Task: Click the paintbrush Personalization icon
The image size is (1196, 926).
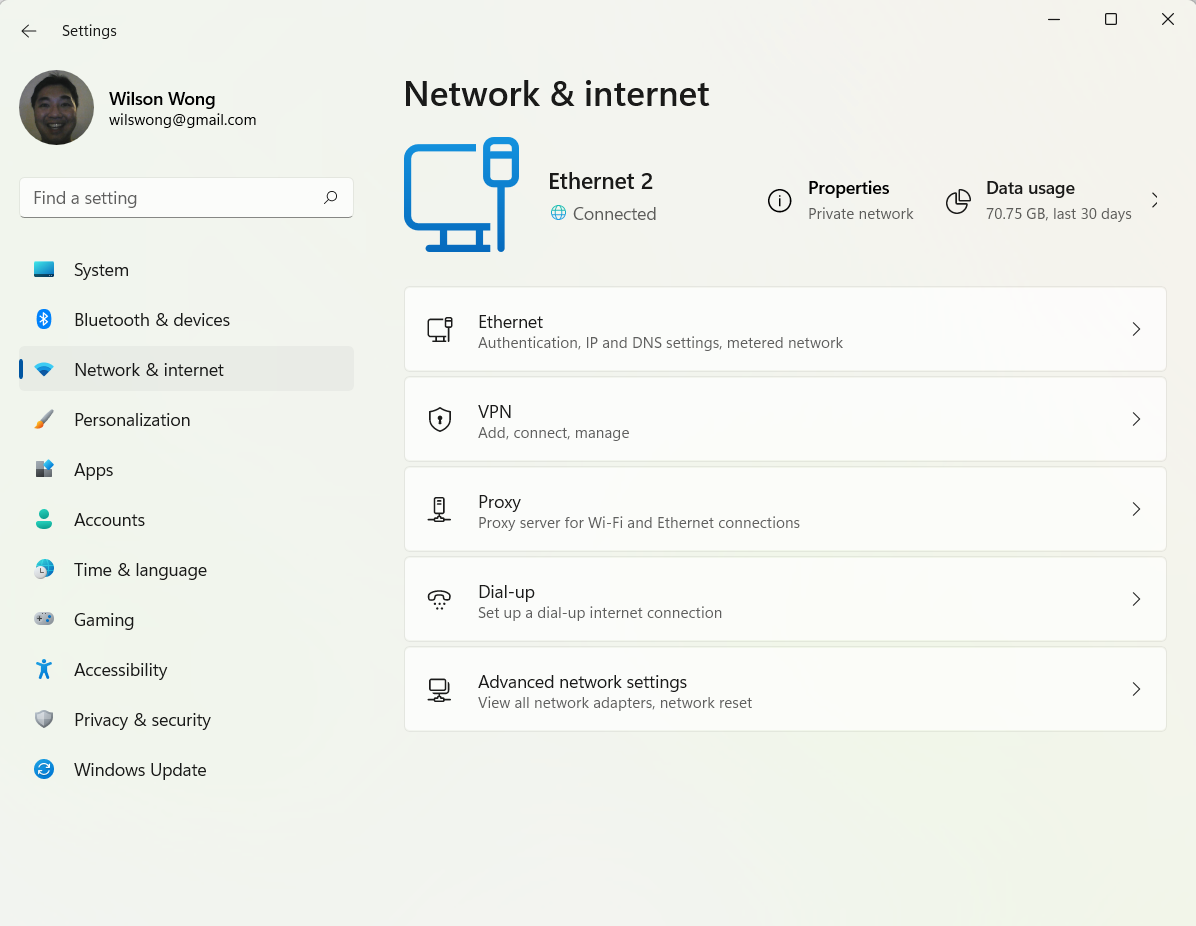Action: [x=44, y=420]
